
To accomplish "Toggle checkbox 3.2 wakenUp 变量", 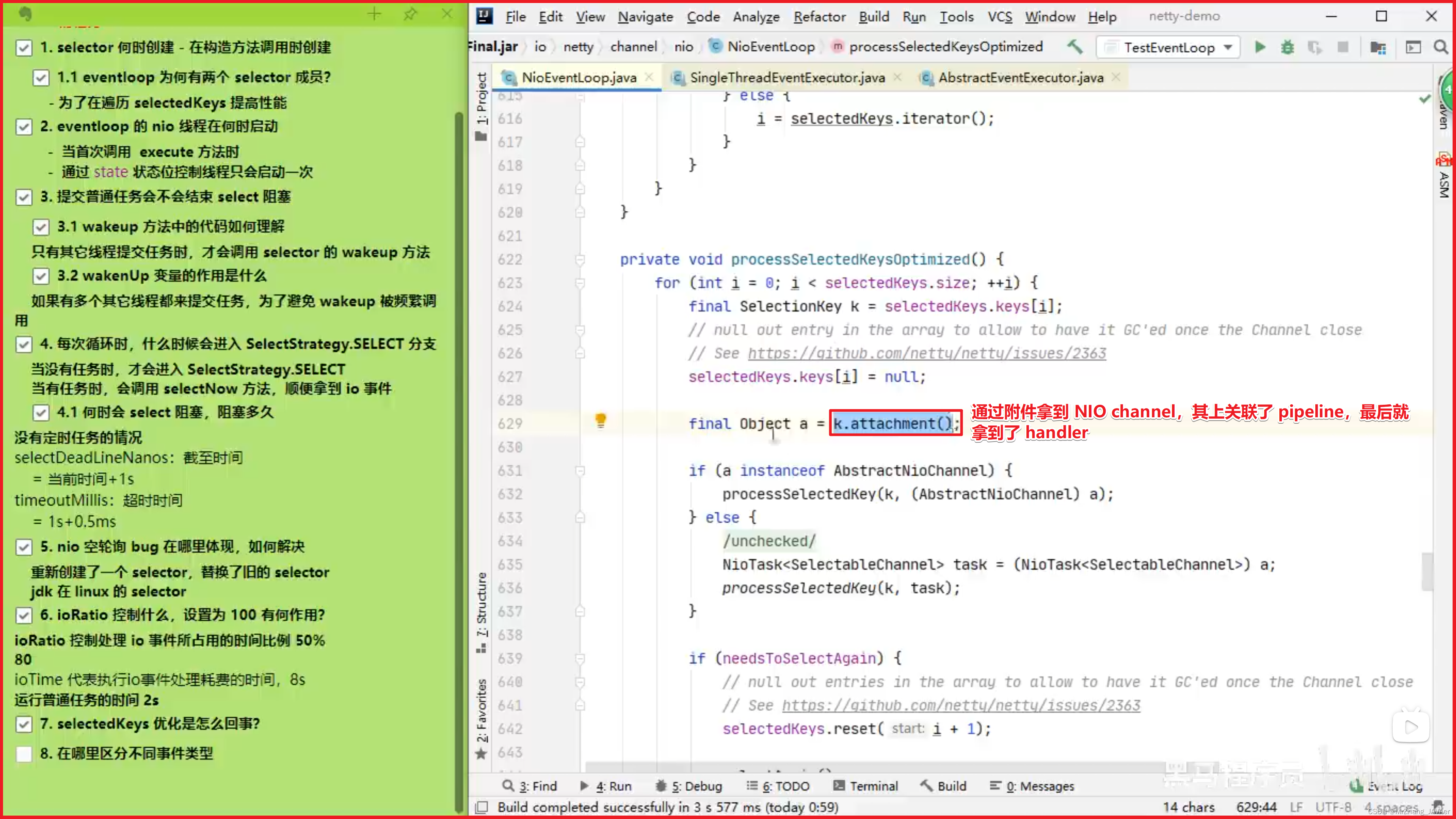I will point(41,277).
